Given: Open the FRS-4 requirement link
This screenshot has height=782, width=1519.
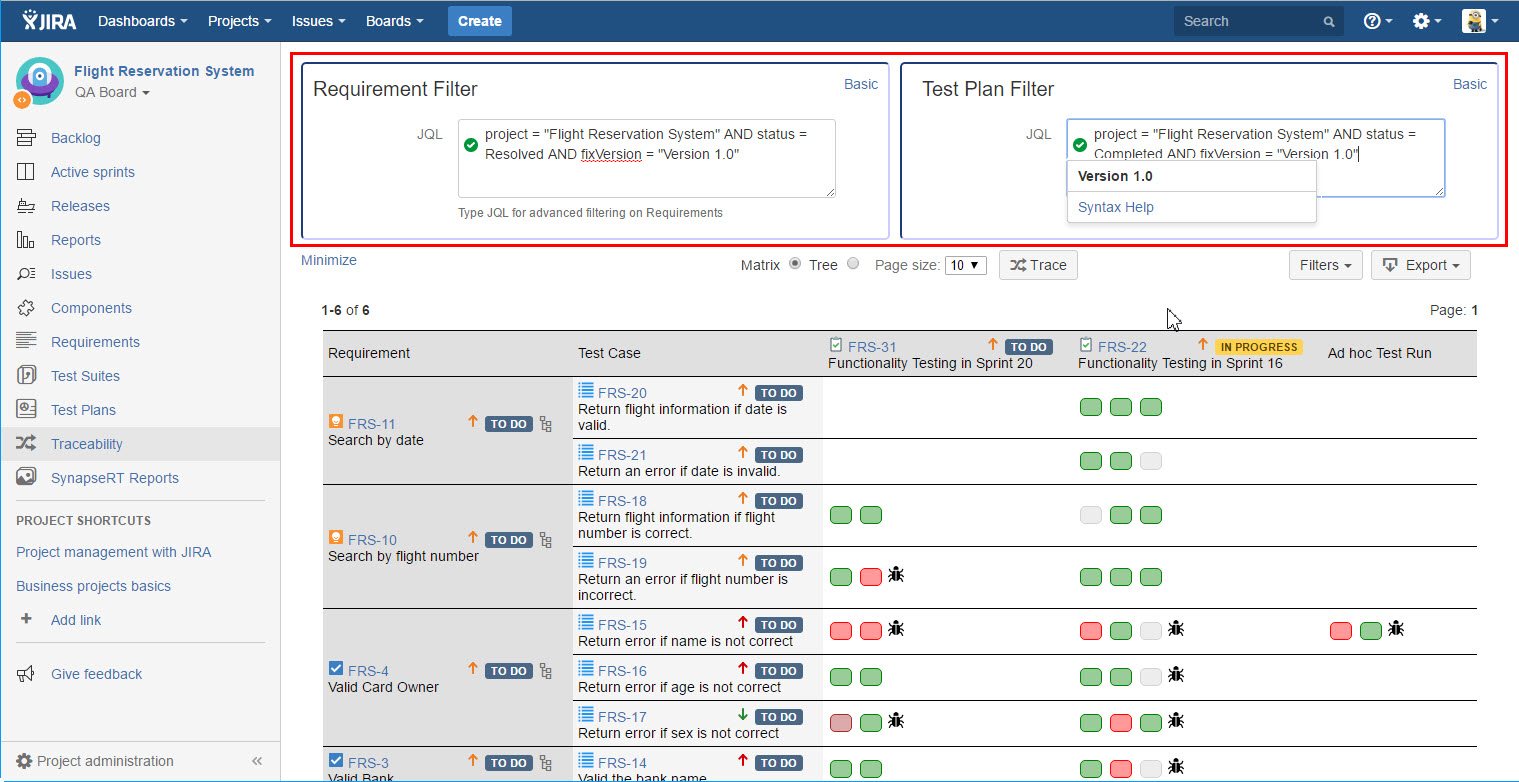Looking at the screenshot, I should [x=368, y=671].
